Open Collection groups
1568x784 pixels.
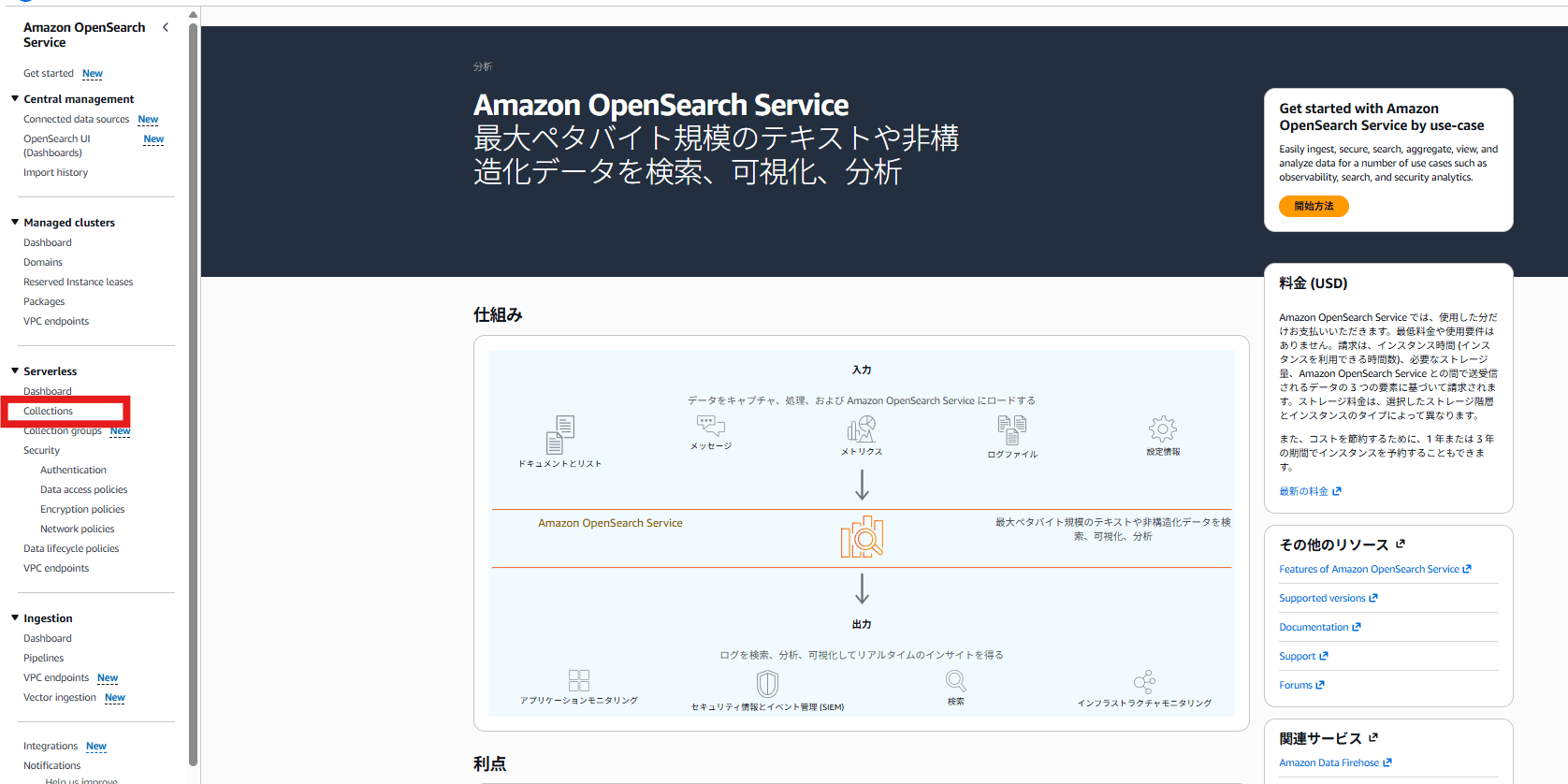click(63, 430)
